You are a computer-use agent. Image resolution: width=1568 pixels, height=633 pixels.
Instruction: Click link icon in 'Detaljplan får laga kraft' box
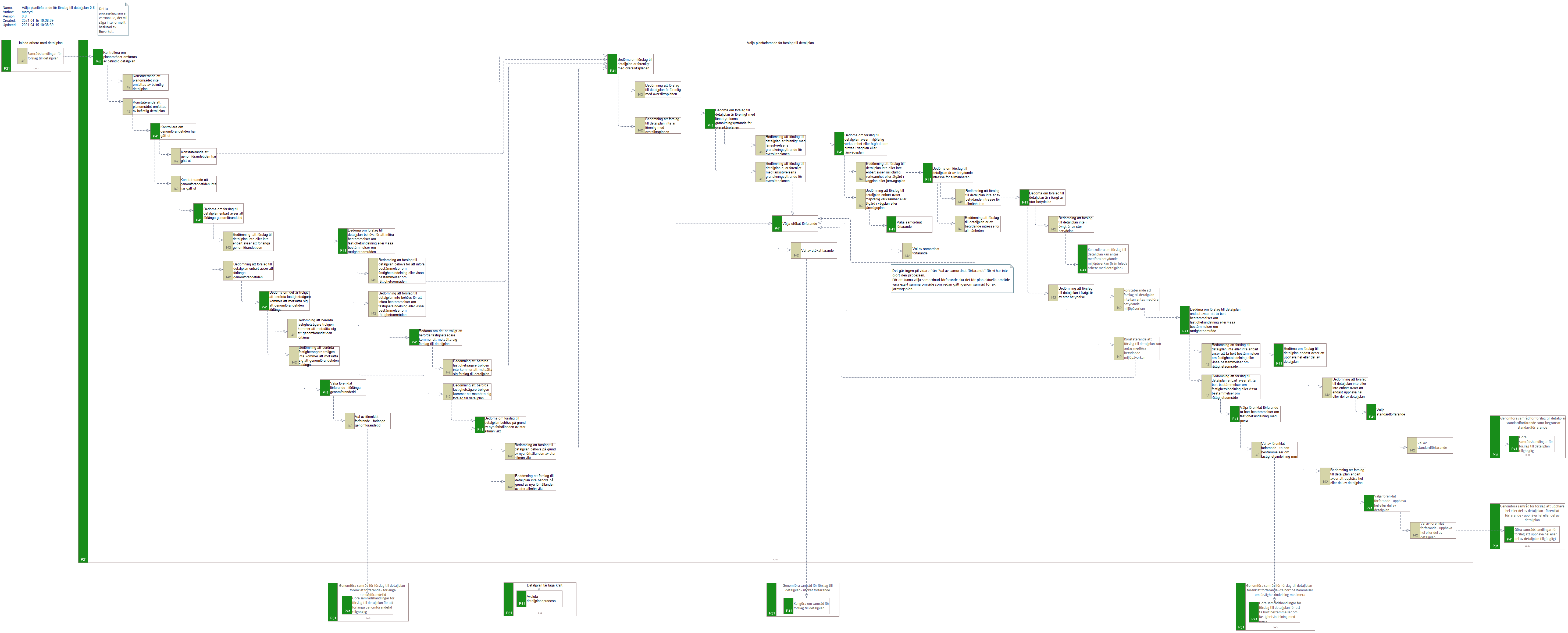tap(540, 613)
